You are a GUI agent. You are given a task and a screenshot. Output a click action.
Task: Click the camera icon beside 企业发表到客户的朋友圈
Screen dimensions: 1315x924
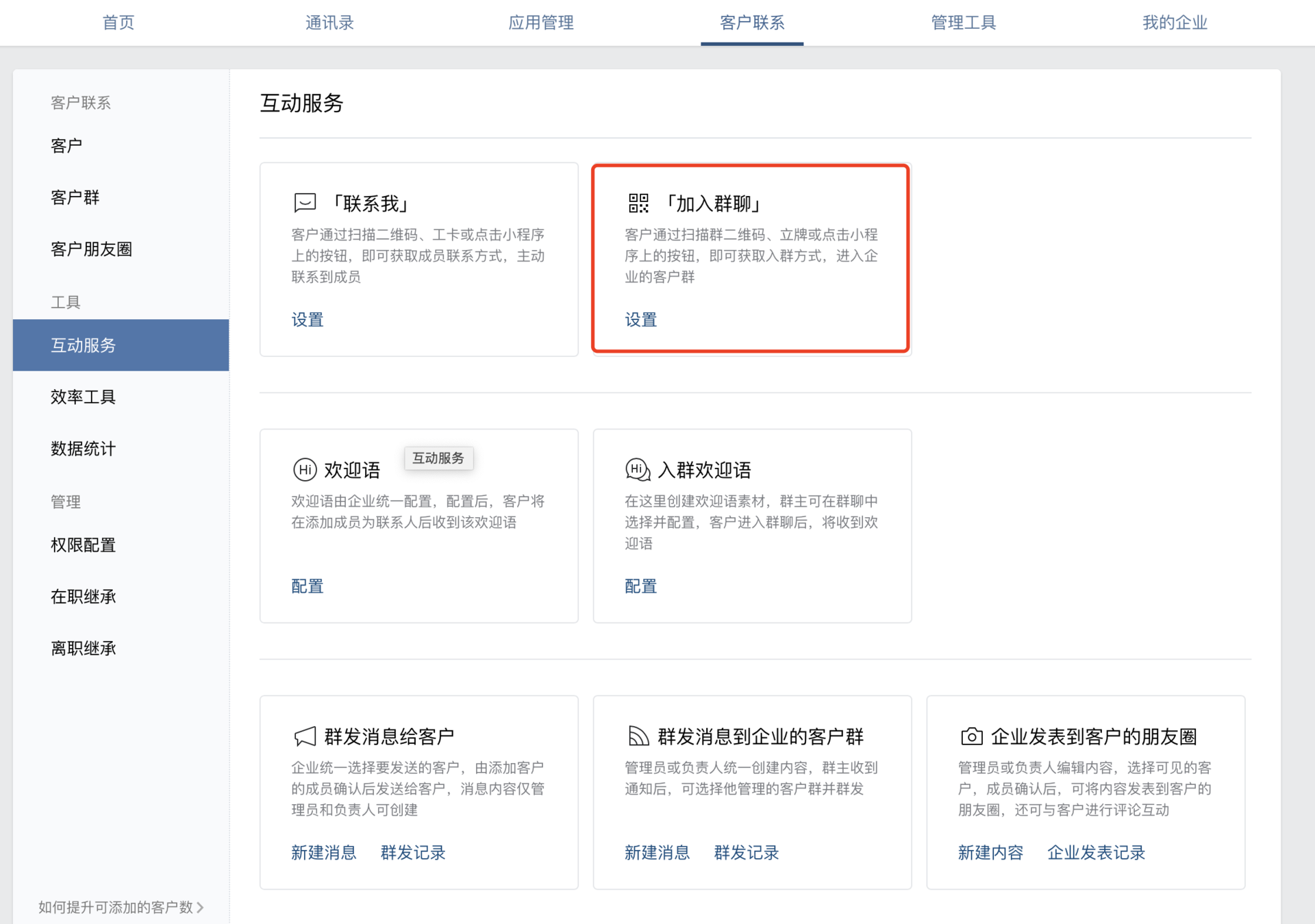pyautogui.click(x=971, y=736)
